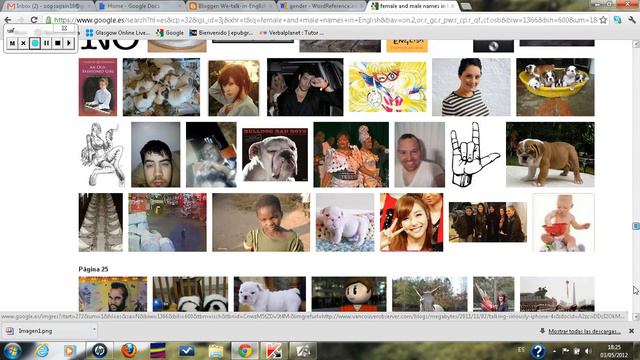Open Chrome's wrench settings menu
This screenshot has width=640, height=360.
(632, 20)
